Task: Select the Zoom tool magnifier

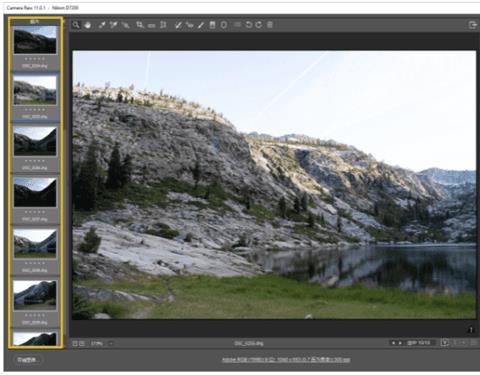Action: pyautogui.click(x=76, y=25)
